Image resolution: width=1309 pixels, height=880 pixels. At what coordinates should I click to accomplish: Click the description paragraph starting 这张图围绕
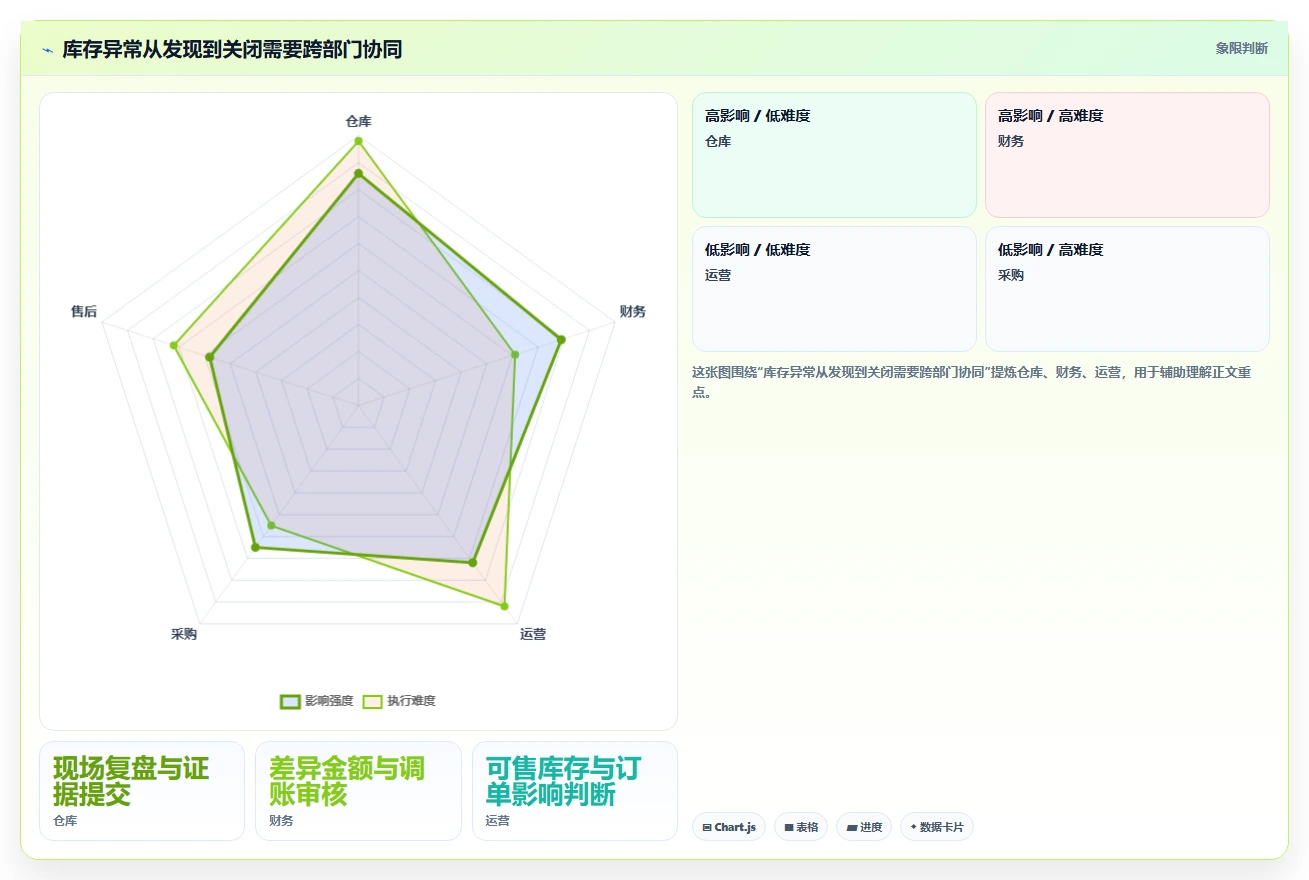(x=972, y=382)
